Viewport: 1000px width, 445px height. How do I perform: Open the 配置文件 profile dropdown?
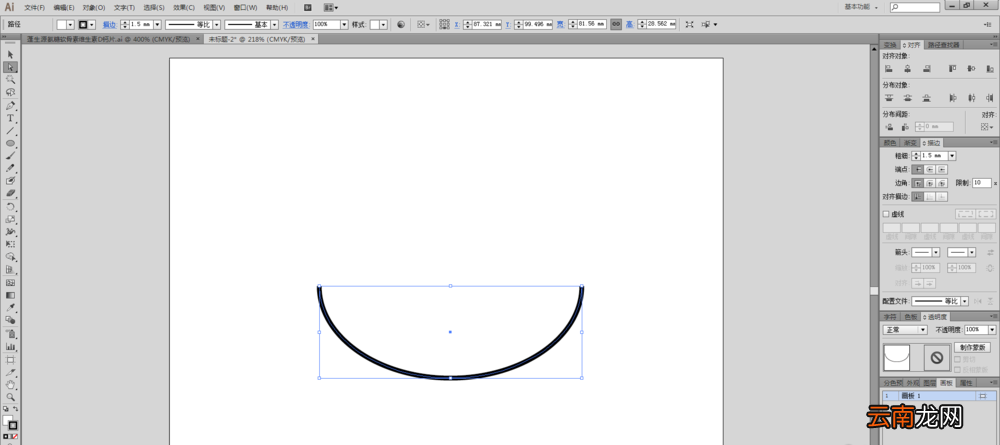tap(964, 301)
